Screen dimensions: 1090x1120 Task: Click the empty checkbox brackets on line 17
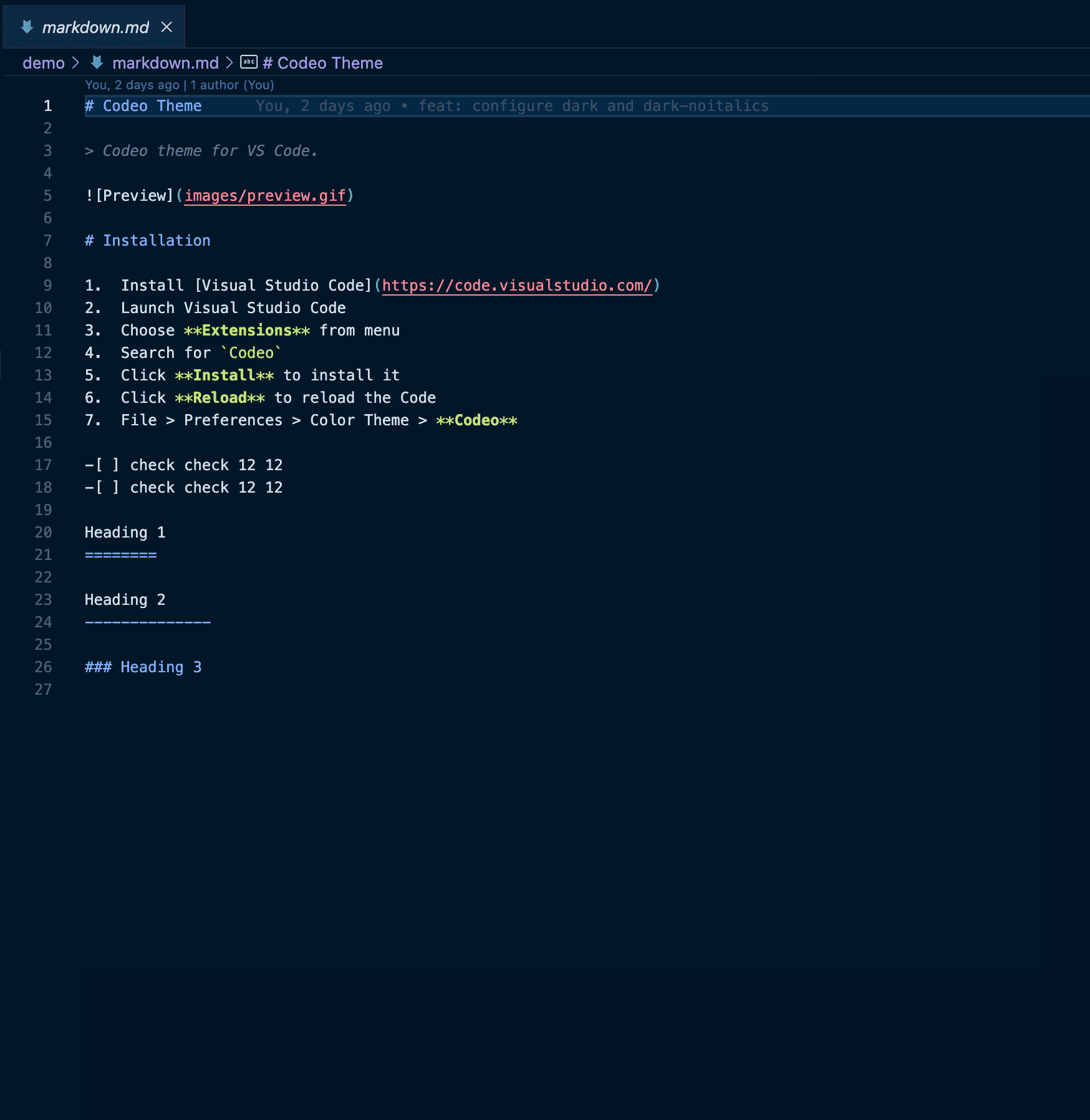click(x=107, y=465)
